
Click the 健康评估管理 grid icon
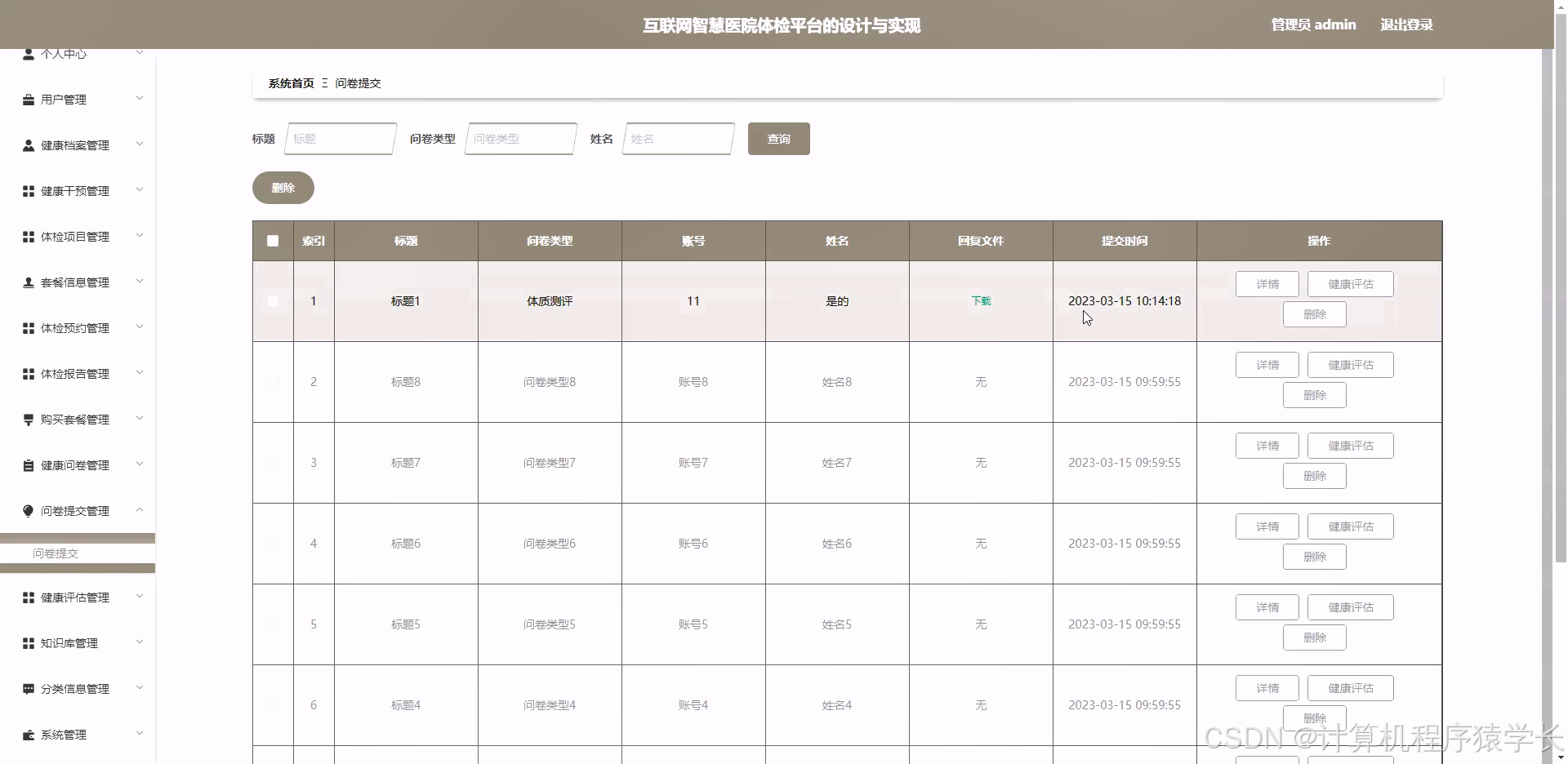[29, 597]
